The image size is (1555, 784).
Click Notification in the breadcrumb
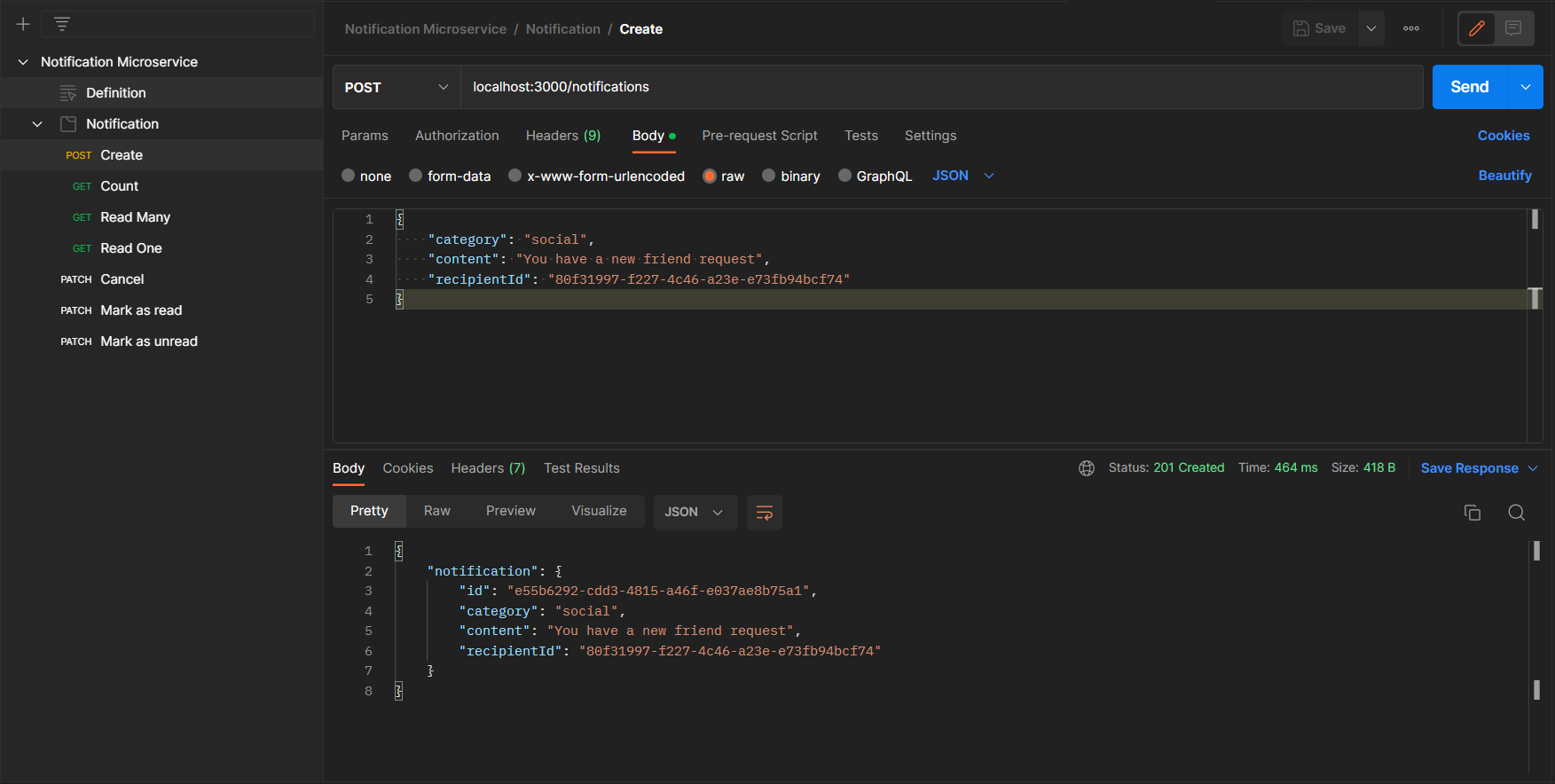tap(563, 29)
